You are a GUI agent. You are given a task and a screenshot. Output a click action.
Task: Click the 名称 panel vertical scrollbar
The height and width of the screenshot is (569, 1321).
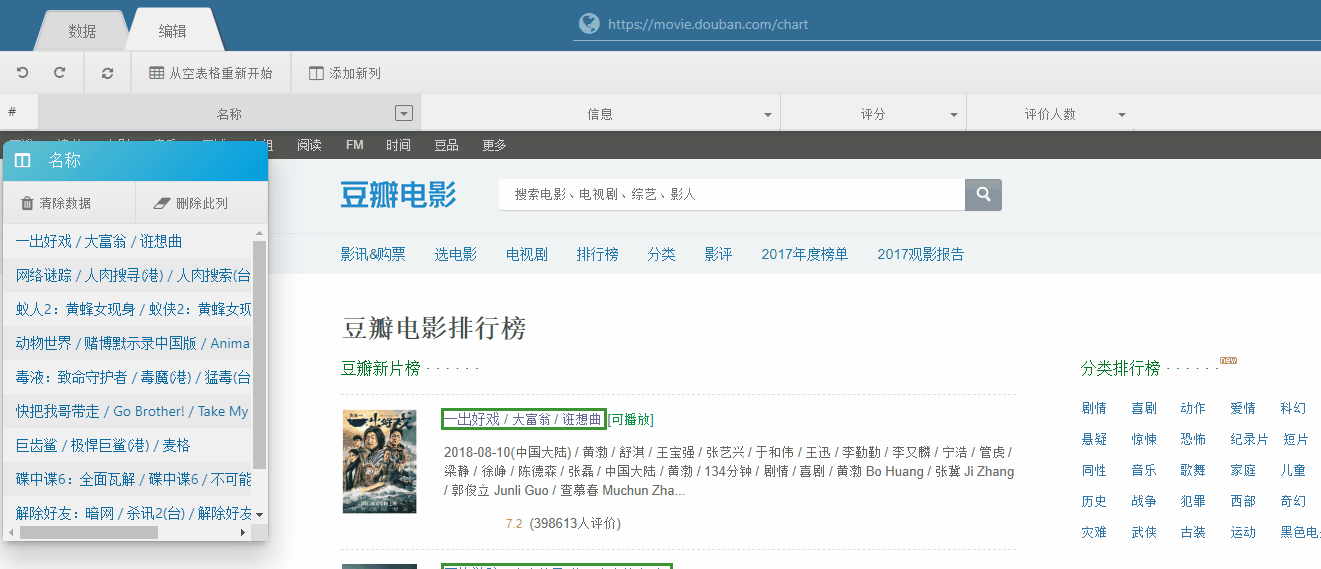tap(260, 354)
